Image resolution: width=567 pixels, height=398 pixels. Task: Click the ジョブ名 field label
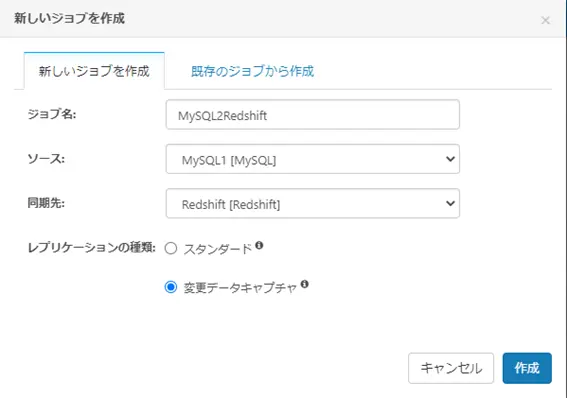(52, 115)
